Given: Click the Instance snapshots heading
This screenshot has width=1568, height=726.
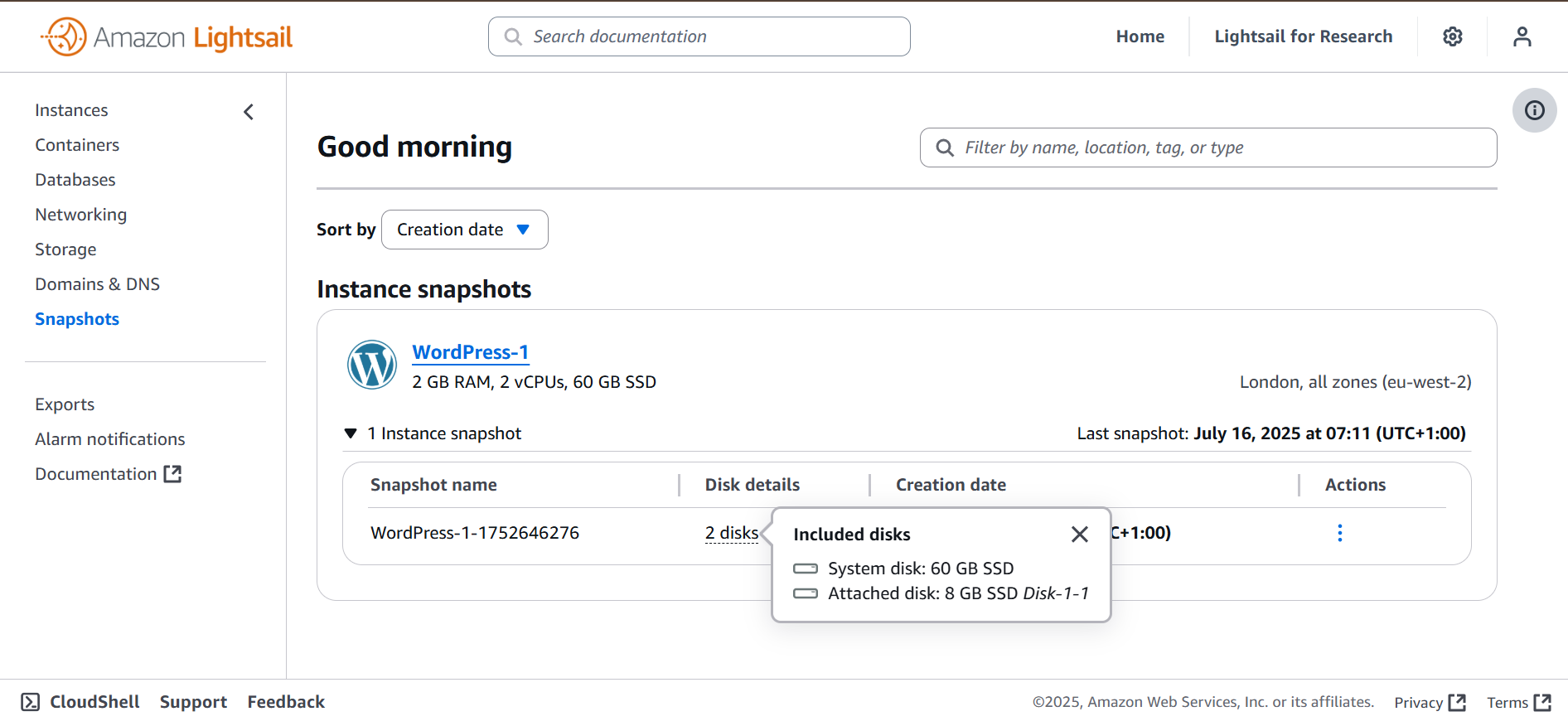Looking at the screenshot, I should point(424,289).
